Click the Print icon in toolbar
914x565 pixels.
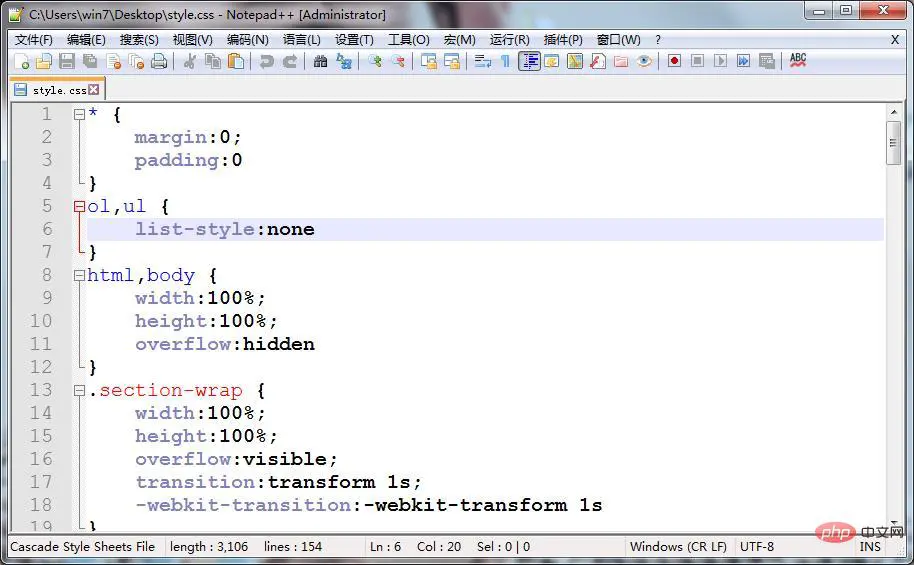pyautogui.click(x=159, y=62)
